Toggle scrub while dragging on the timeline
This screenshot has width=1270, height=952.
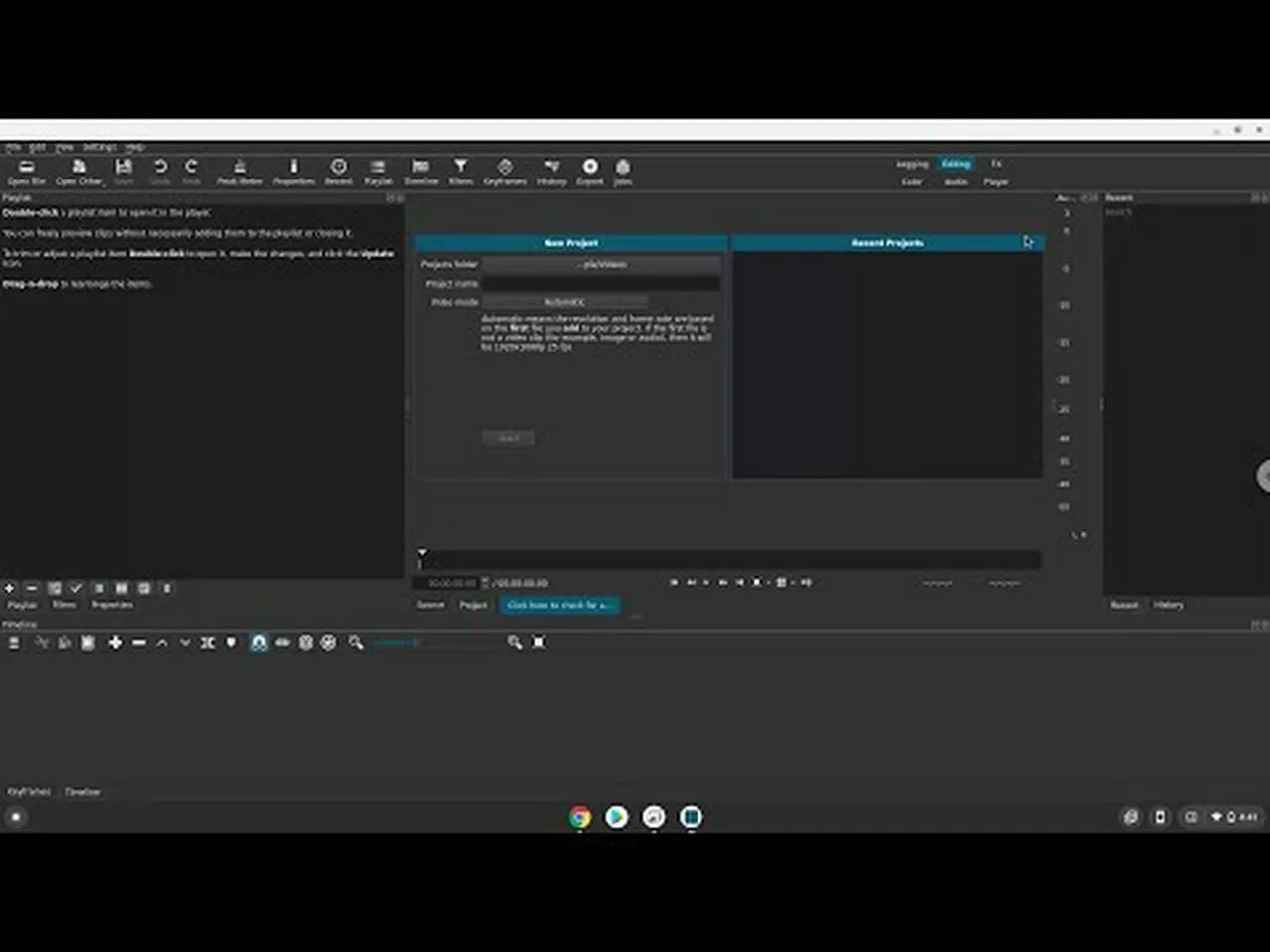tap(283, 642)
